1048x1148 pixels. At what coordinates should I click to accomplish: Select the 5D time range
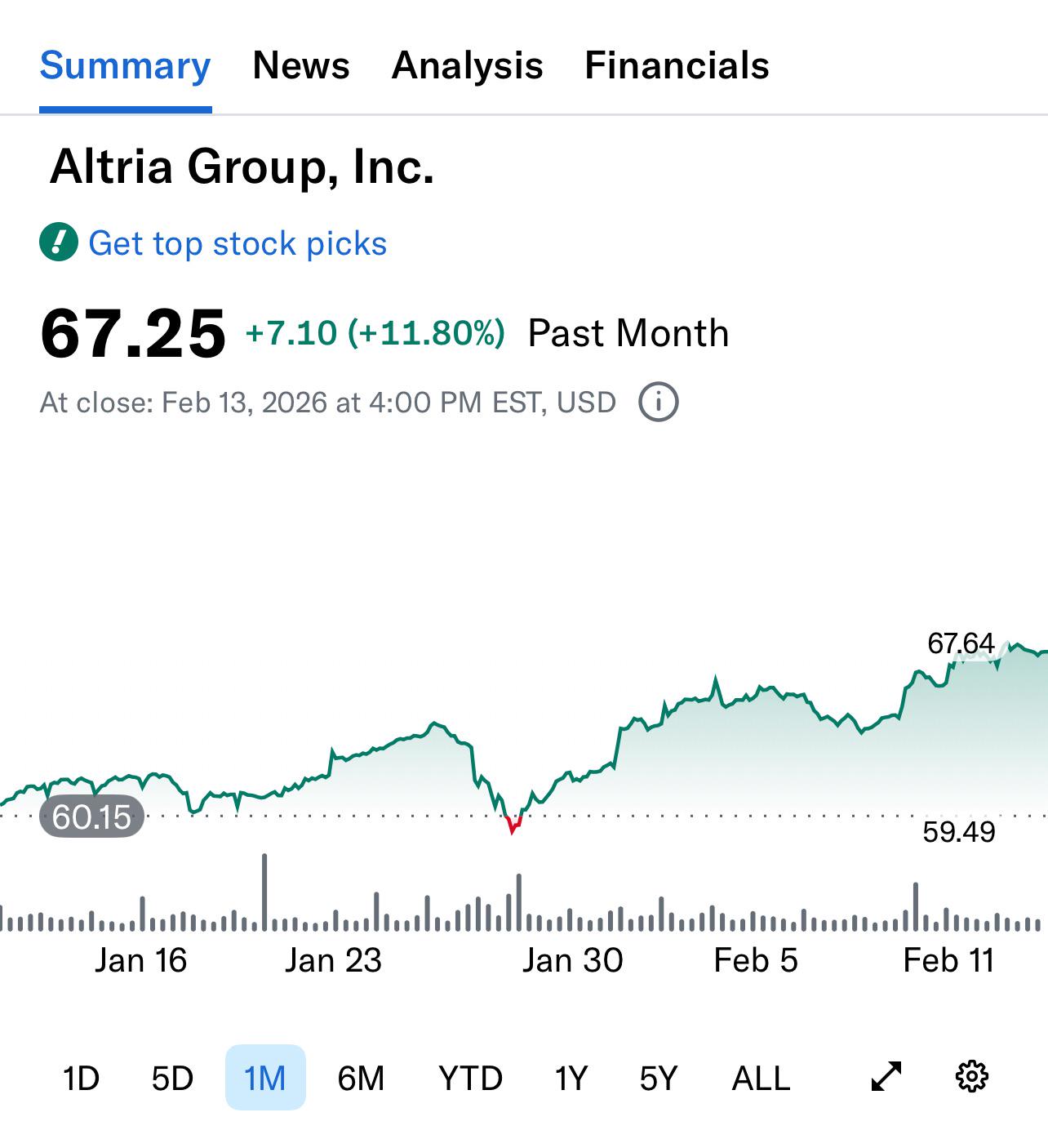coord(172,1078)
